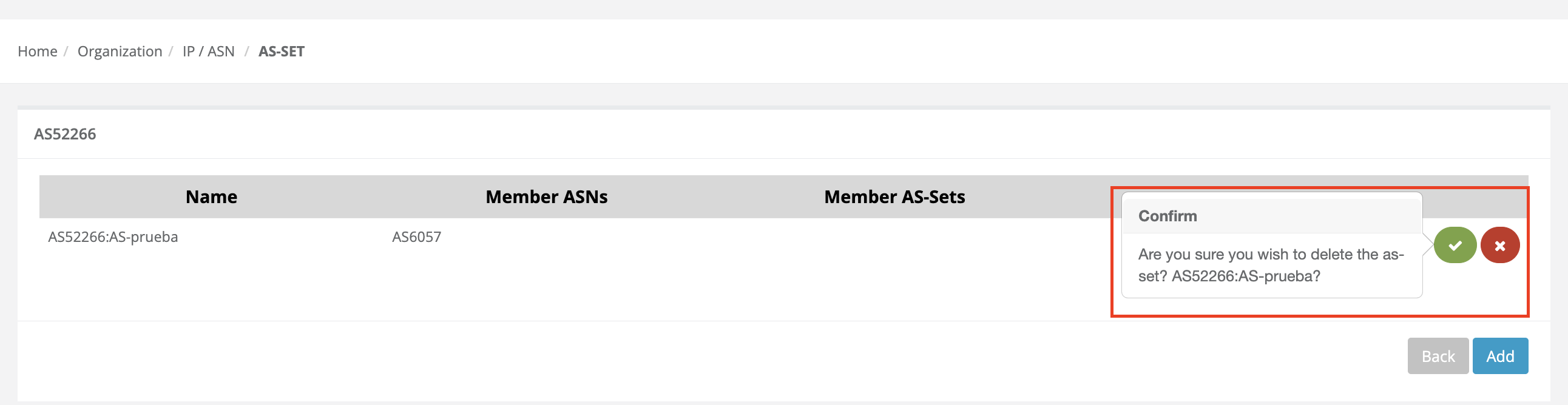The height and width of the screenshot is (405, 1568).
Task: Click the Name column header
Action: (x=211, y=197)
